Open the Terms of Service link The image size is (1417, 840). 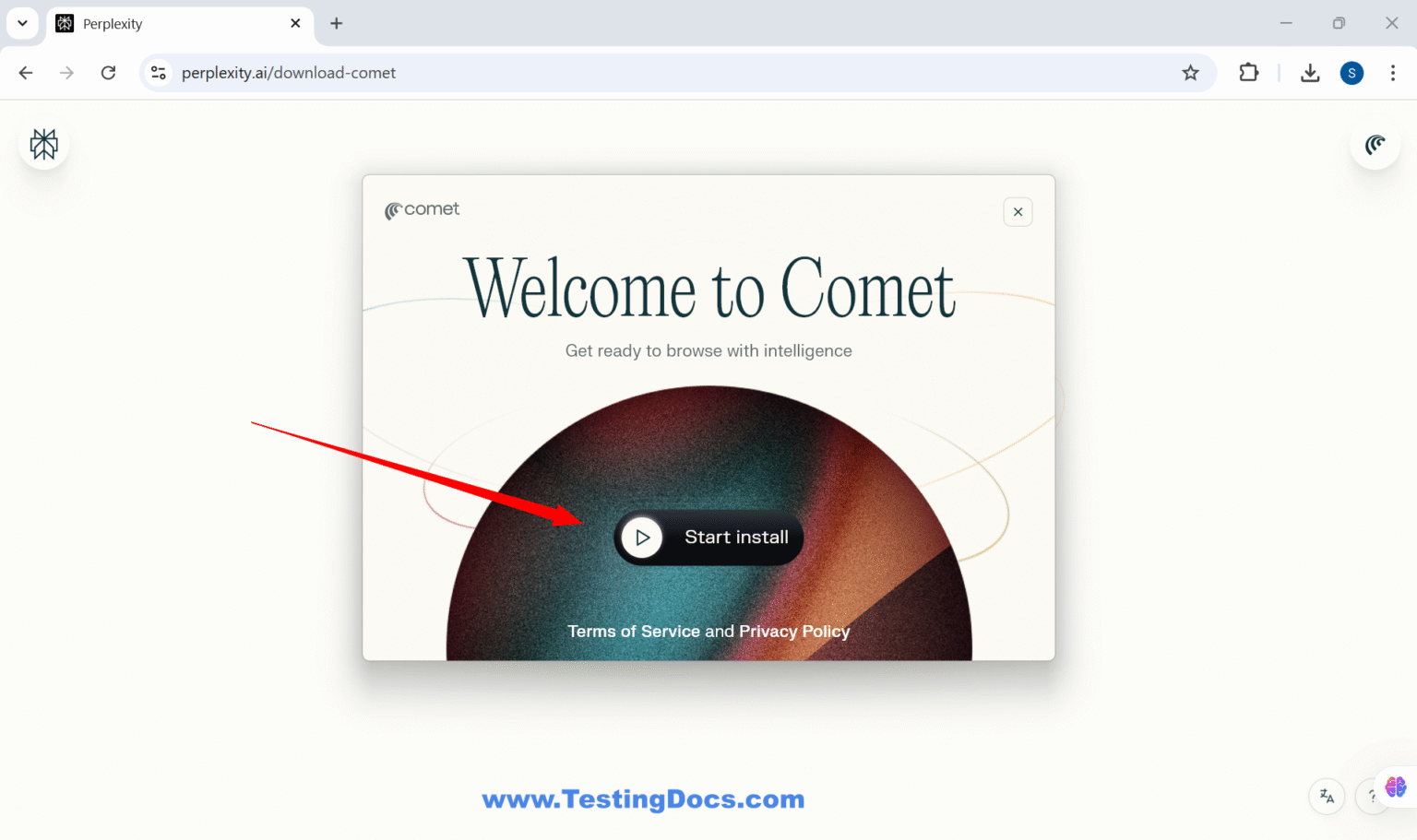click(x=633, y=632)
